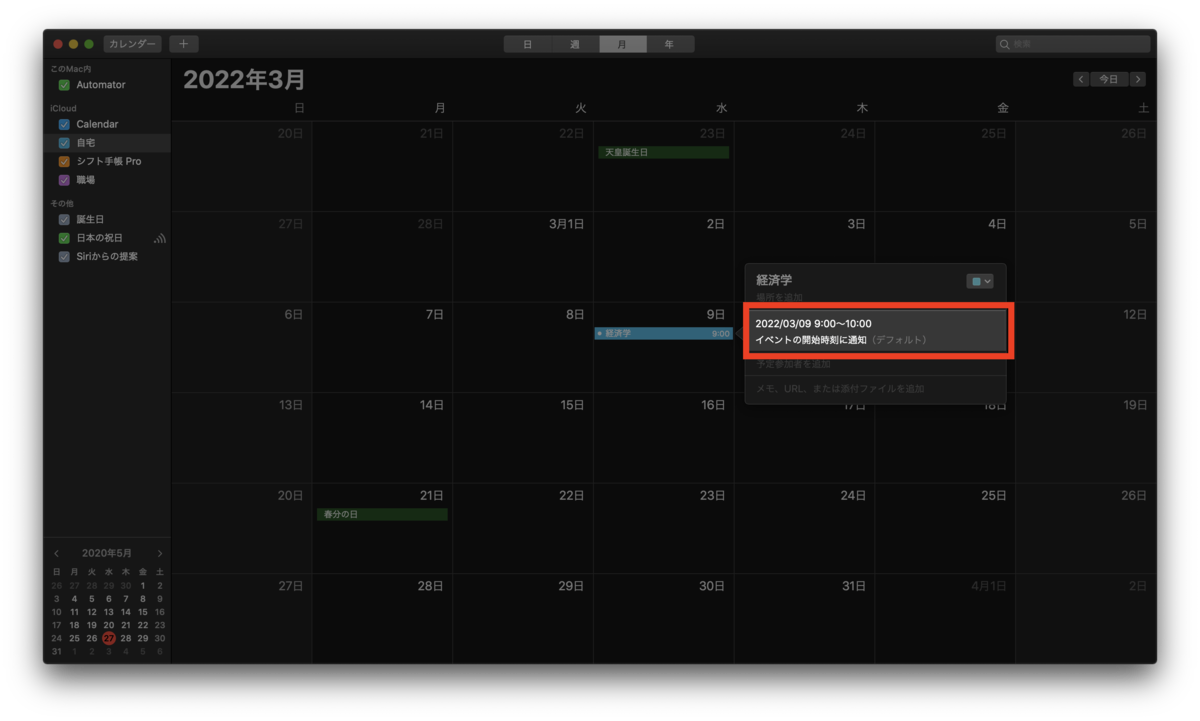Viewport: 1200px width, 721px height.
Task: Click 予定参加者を追加 invitees field
Action: 793,364
